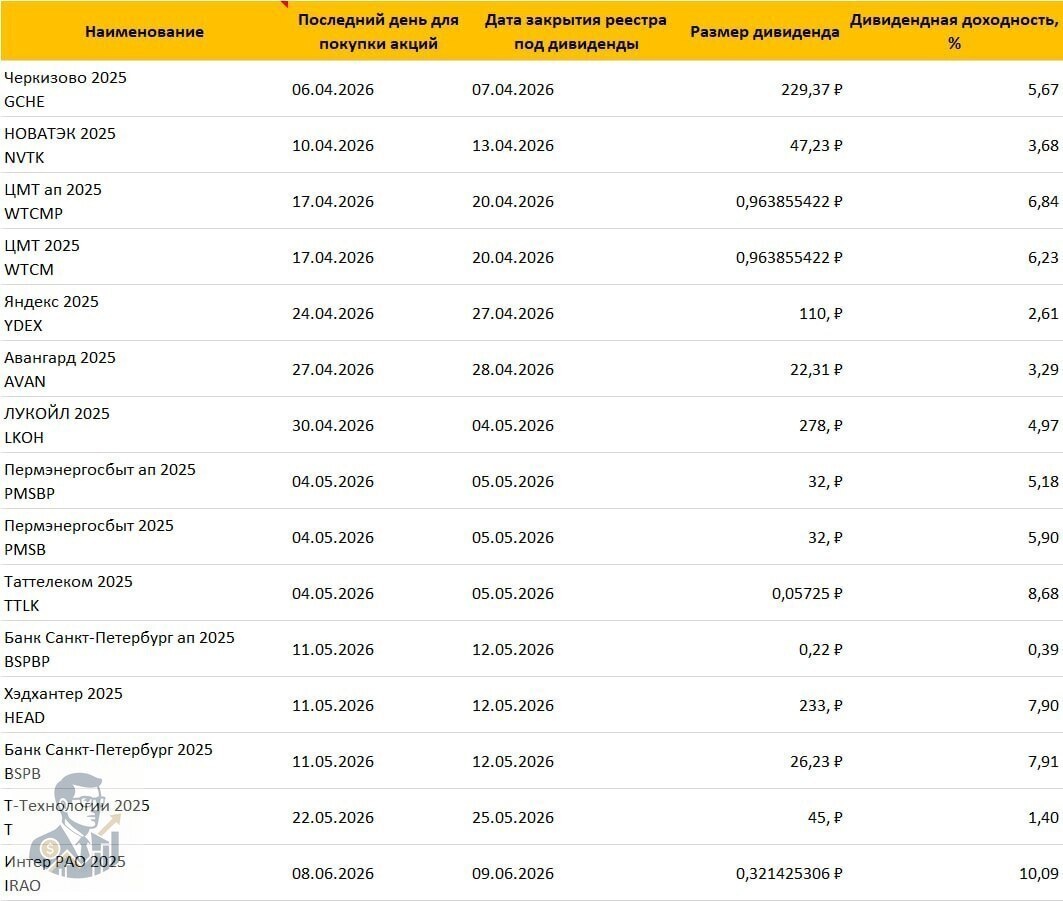Click the purchase date 10.04.2026
This screenshot has height=901, width=1063.
tap(333, 146)
